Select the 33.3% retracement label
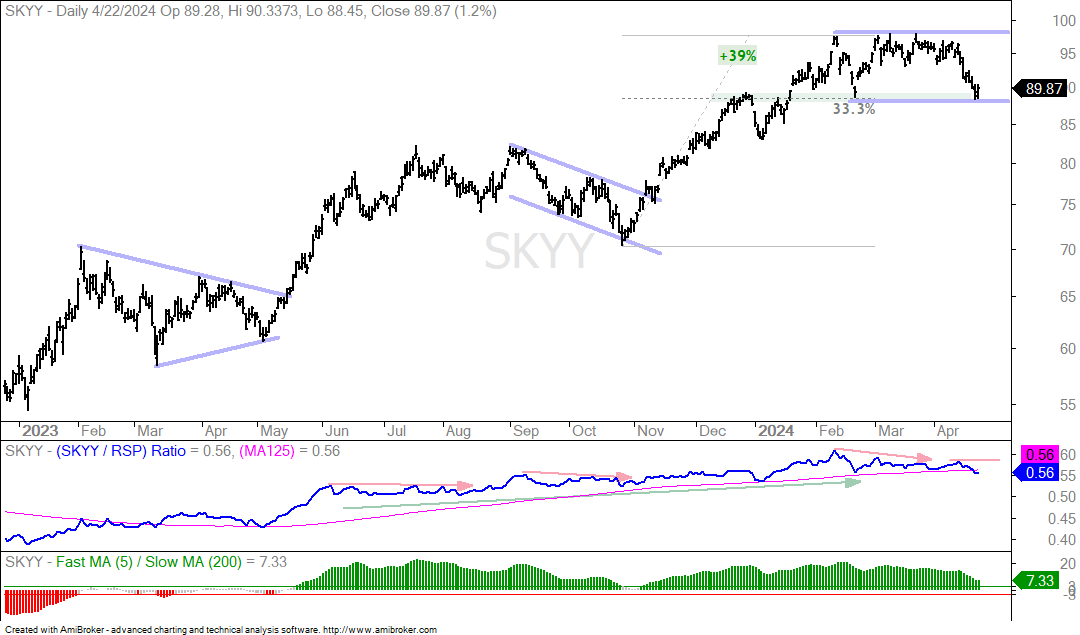 853,109
